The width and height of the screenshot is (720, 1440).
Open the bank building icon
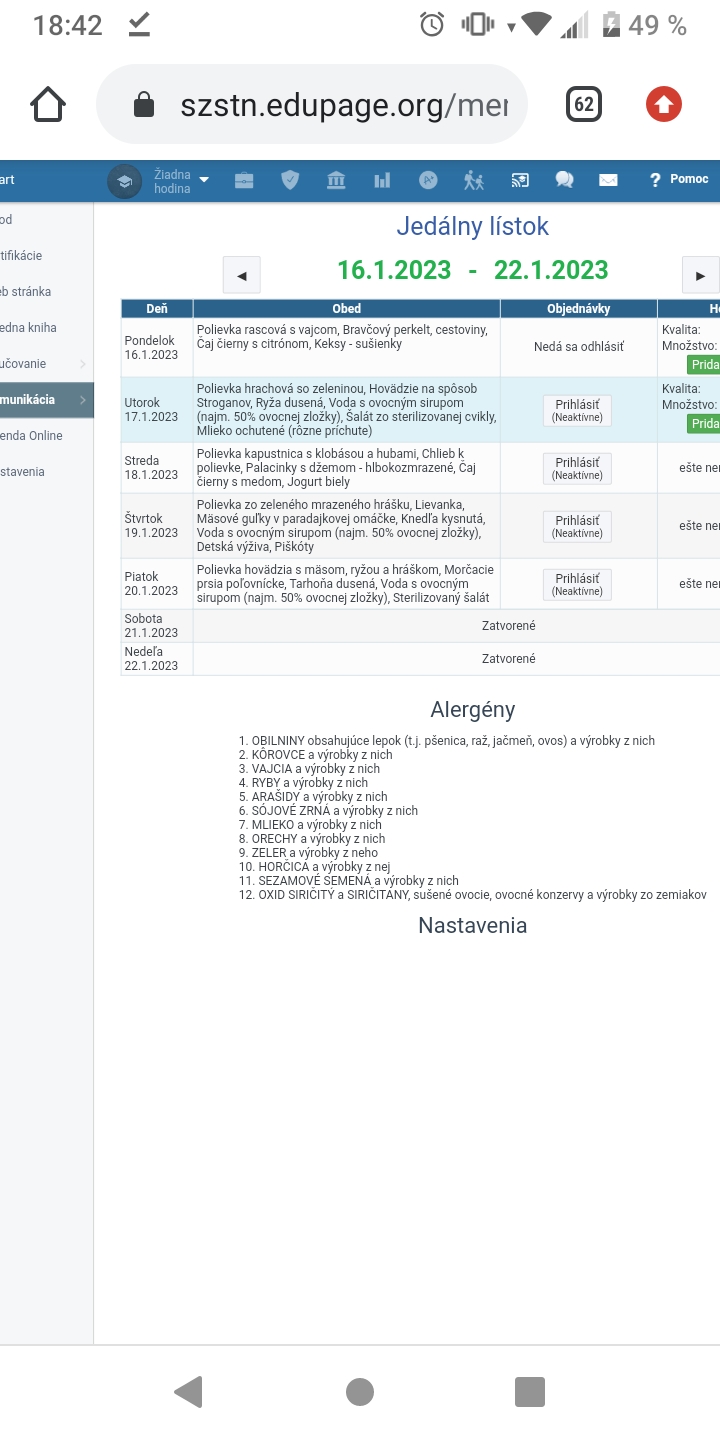(x=336, y=180)
